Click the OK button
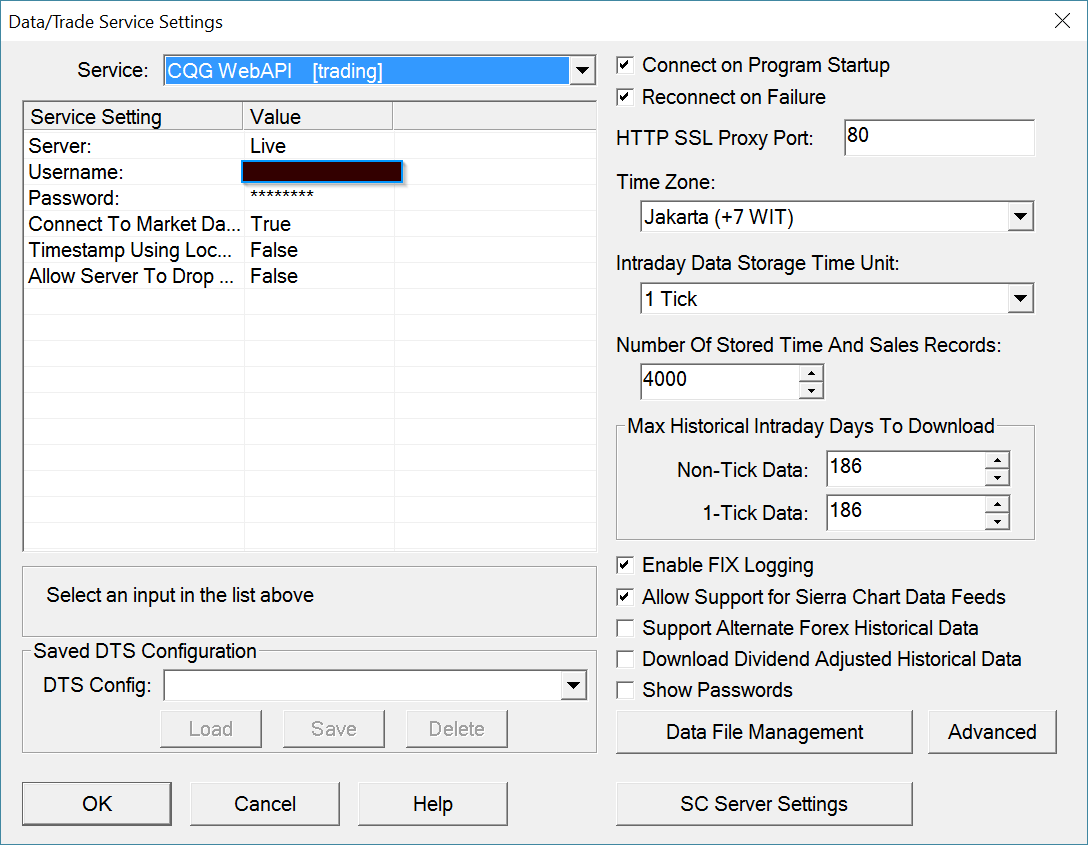The width and height of the screenshot is (1088, 845). (x=97, y=804)
